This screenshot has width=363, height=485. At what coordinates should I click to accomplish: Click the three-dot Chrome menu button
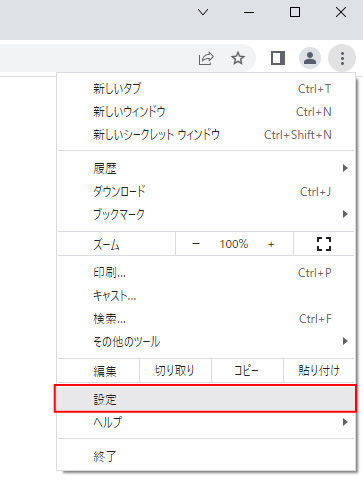pos(342,58)
